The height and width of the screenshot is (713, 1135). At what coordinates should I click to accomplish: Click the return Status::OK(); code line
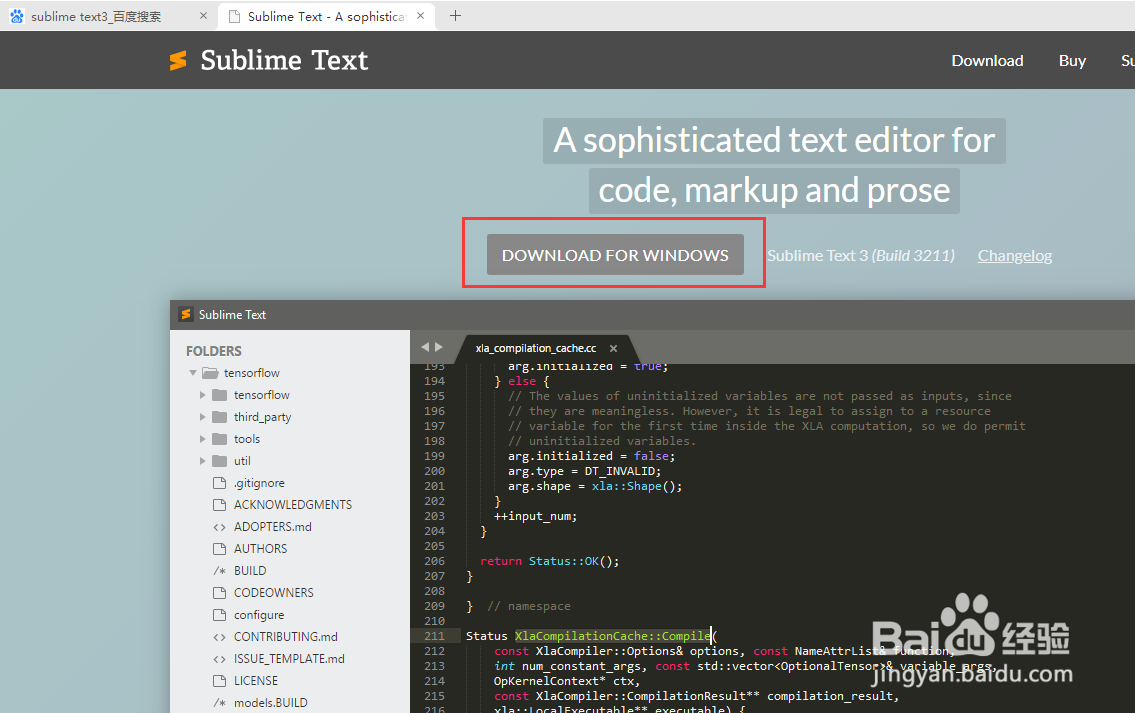(549, 561)
